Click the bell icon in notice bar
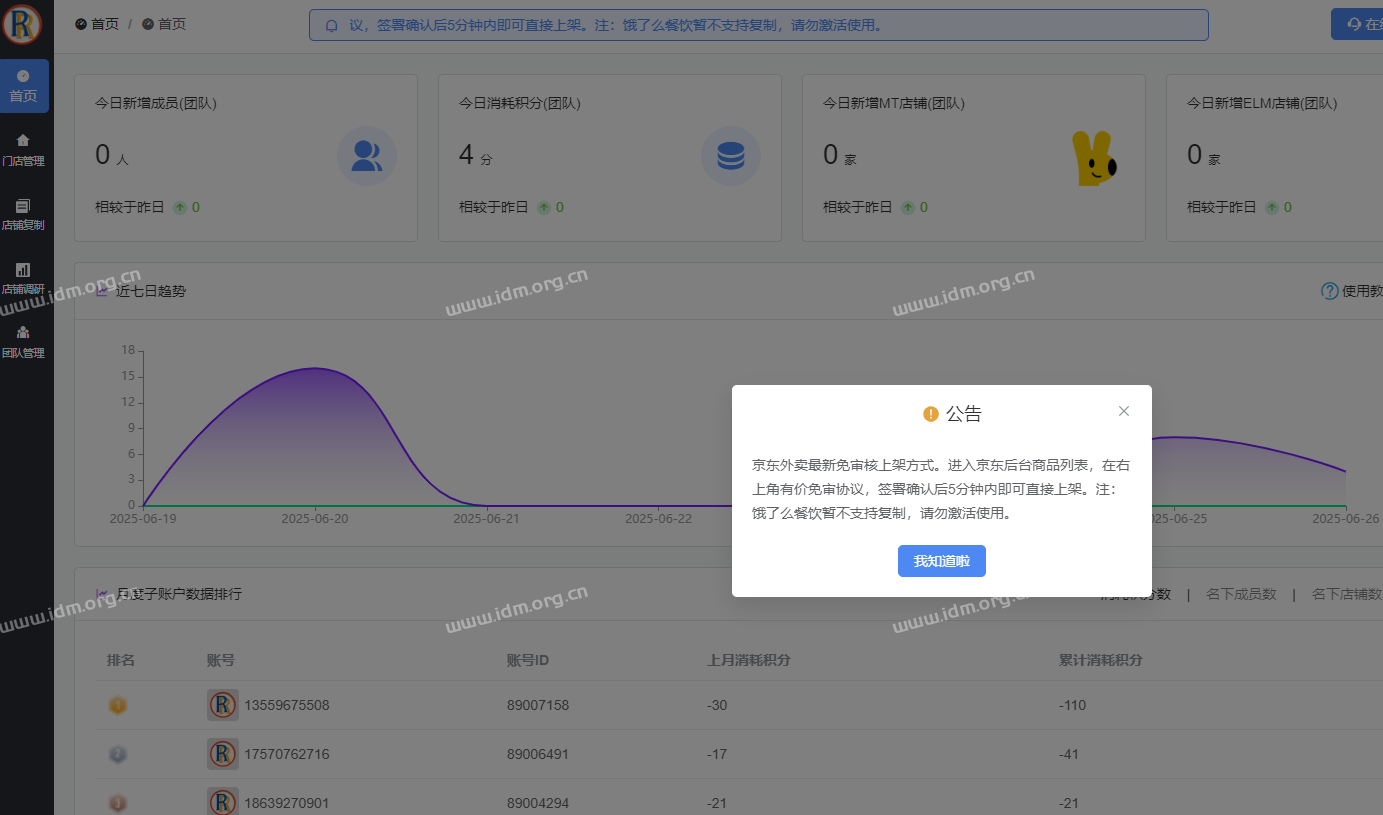 coord(332,25)
